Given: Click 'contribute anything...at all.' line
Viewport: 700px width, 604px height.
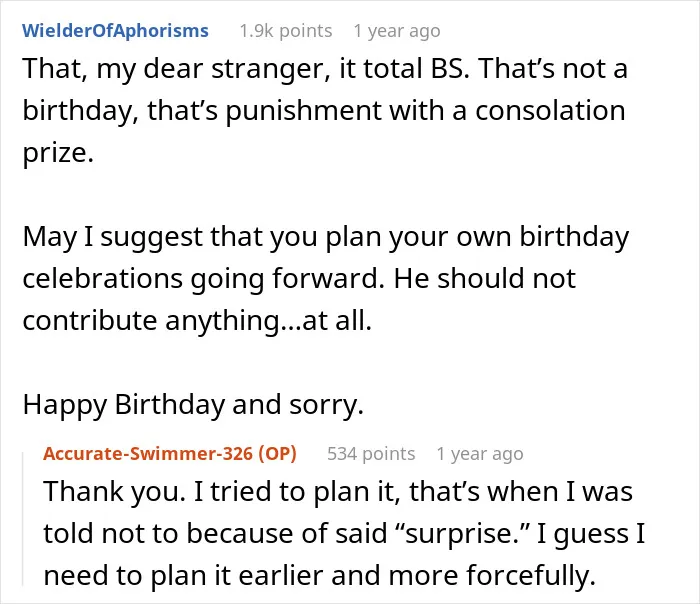Looking at the screenshot, I should tap(197, 321).
